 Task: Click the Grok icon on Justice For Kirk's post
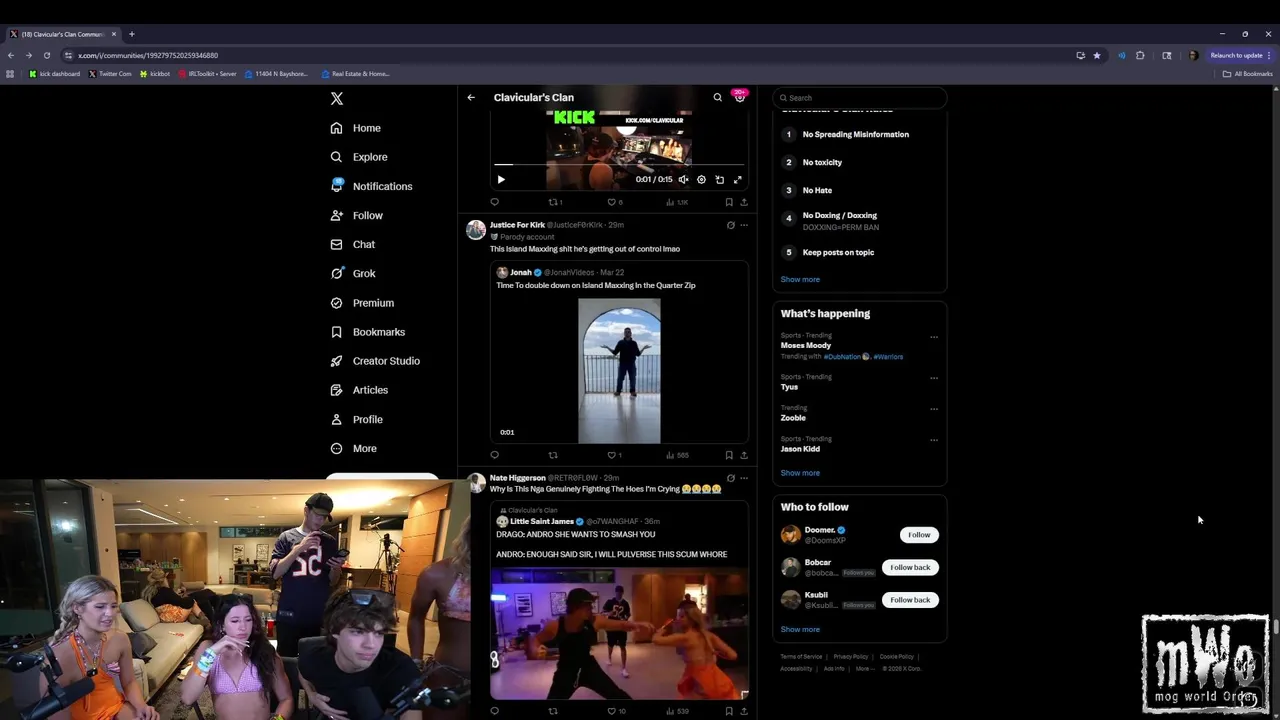pyautogui.click(x=731, y=225)
